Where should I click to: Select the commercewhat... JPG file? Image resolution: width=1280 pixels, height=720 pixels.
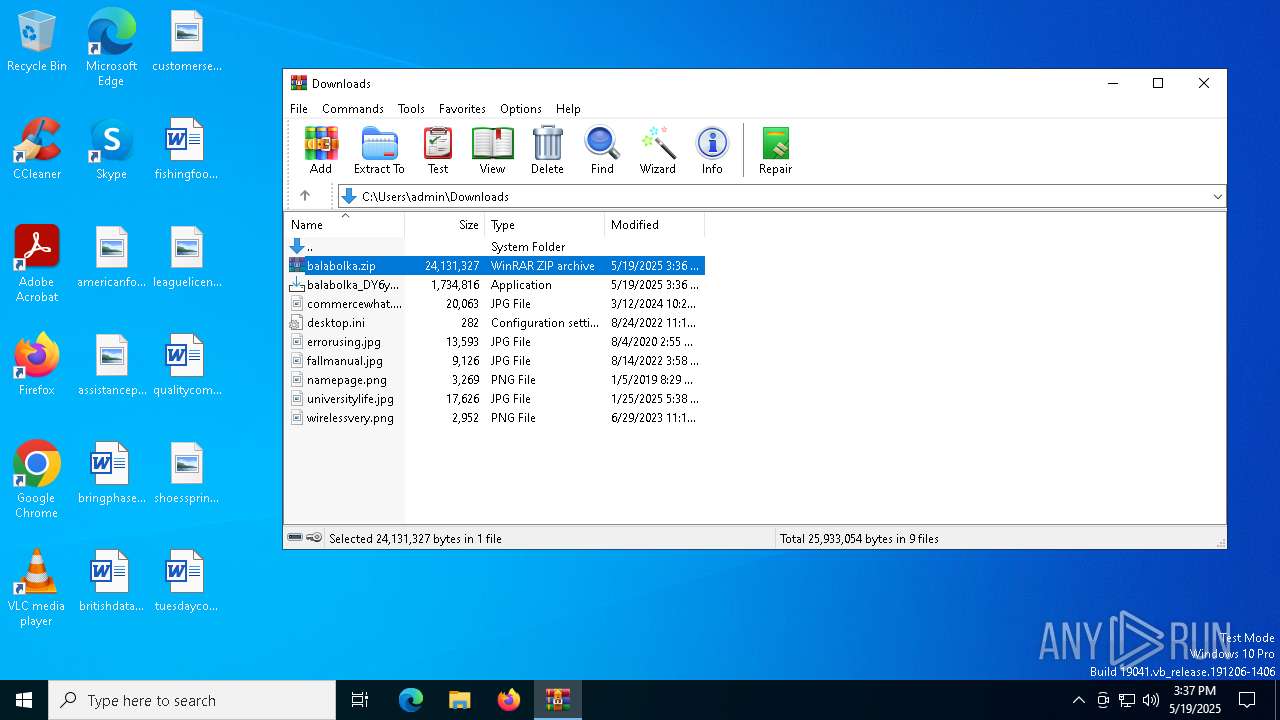click(496, 304)
